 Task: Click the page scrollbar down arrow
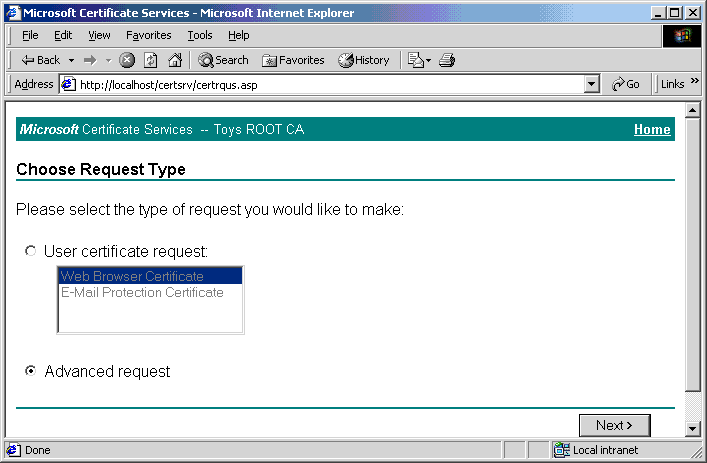tap(693, 428)
